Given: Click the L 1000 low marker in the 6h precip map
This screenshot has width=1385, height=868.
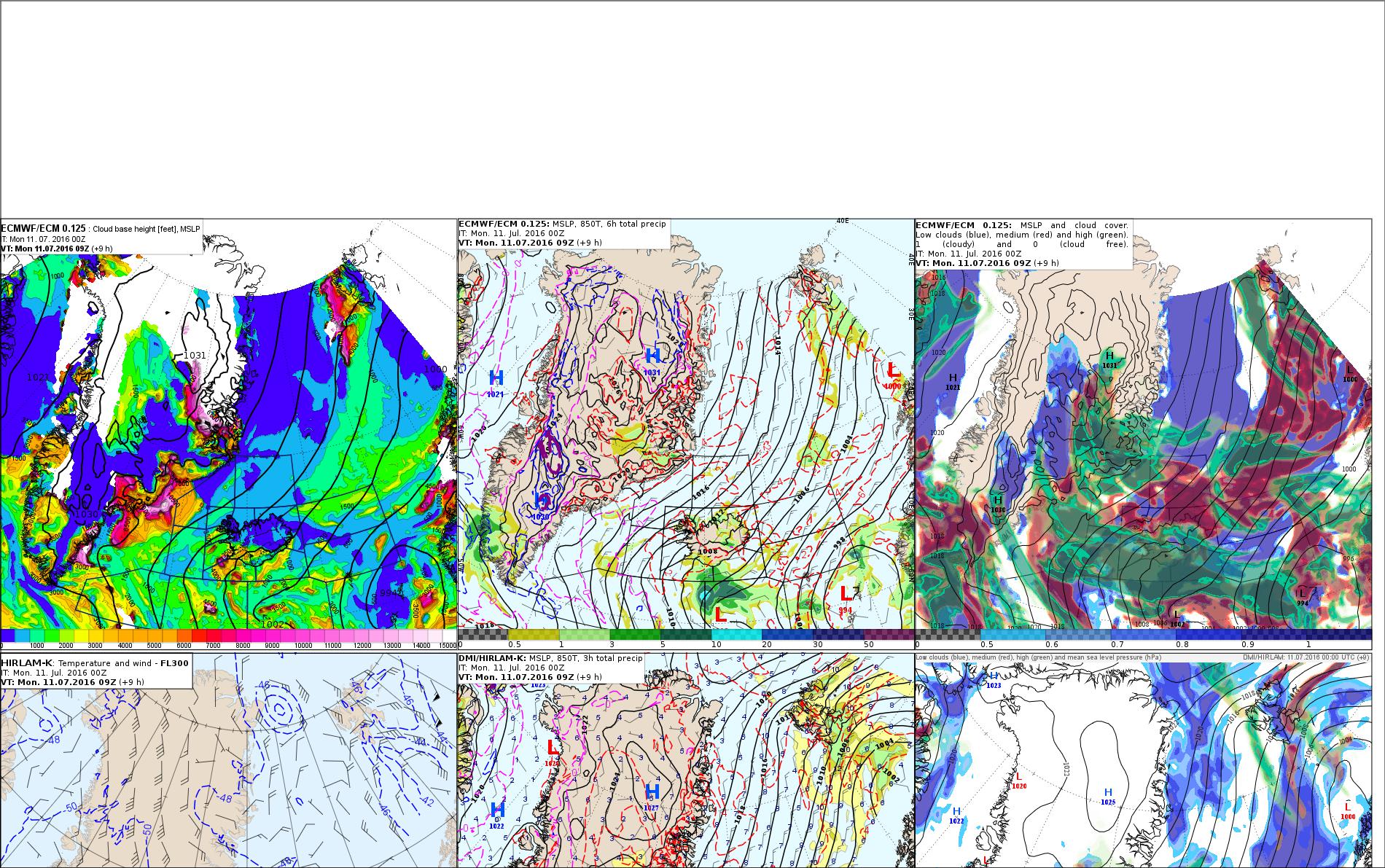Looking at the screenshot, I should (894, 374).
